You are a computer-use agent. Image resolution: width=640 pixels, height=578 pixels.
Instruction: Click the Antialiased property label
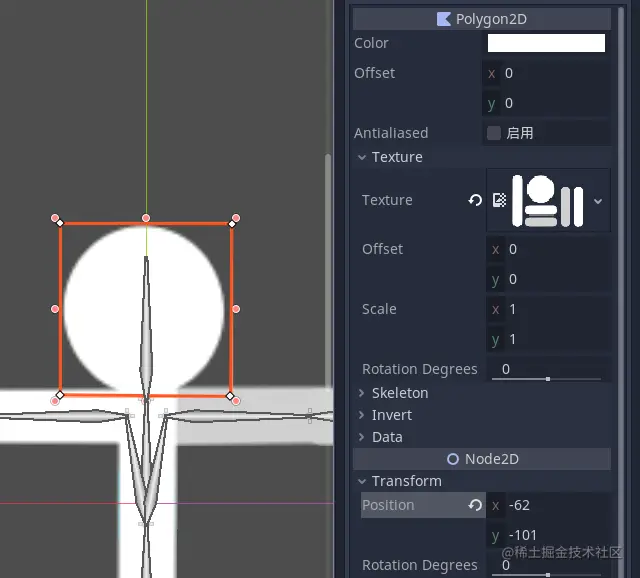[x=391, y=133]
